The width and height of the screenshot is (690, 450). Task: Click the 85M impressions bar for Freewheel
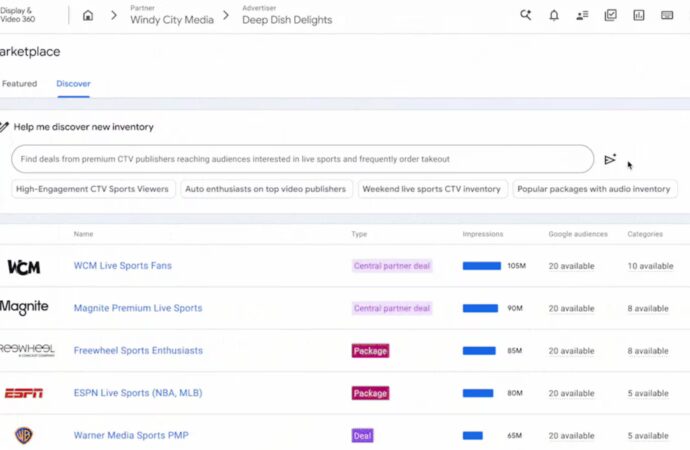pos(479,351)
